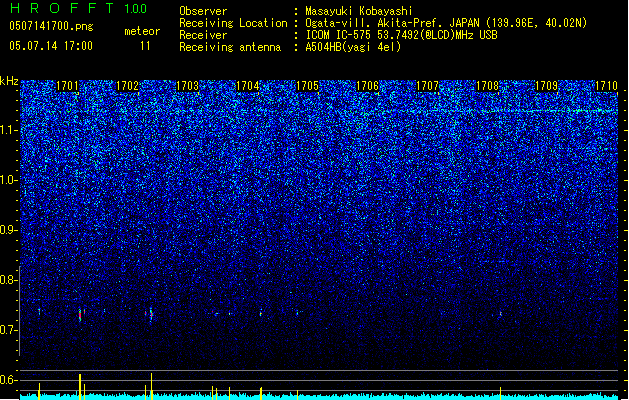Click the 1701 time marker
This screenshot has height=400, width=629.
pos(67,86)
